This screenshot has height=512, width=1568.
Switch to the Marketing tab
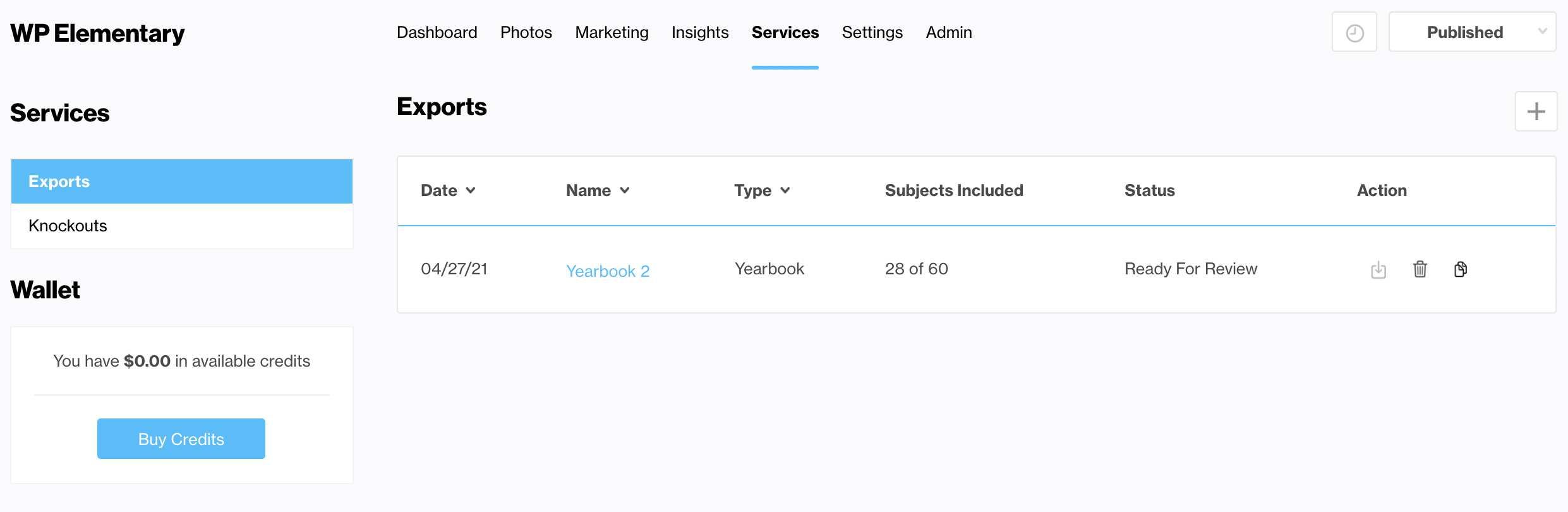[x=612, y=32]
